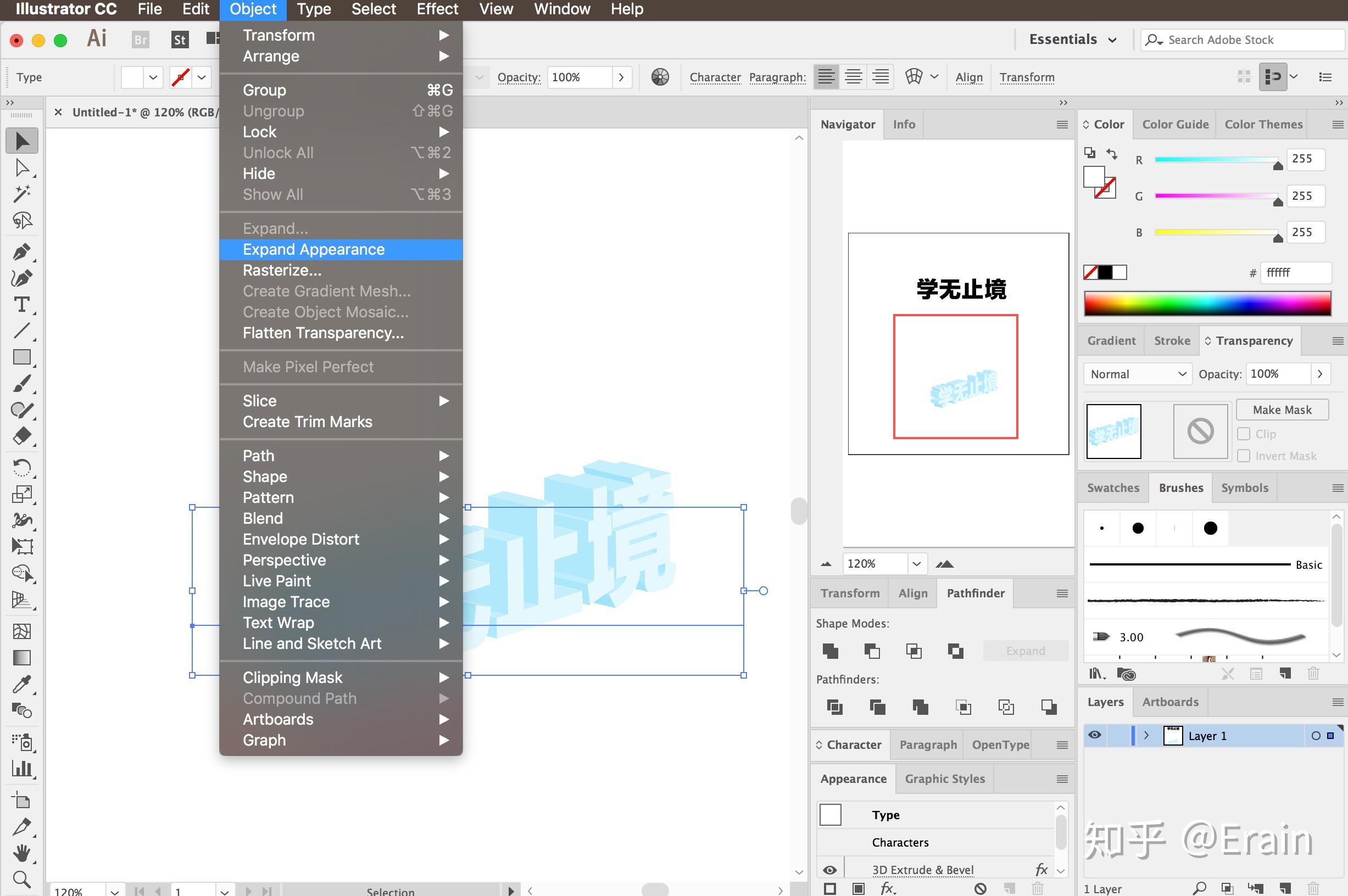Open the Object menu

pos(250,9)
